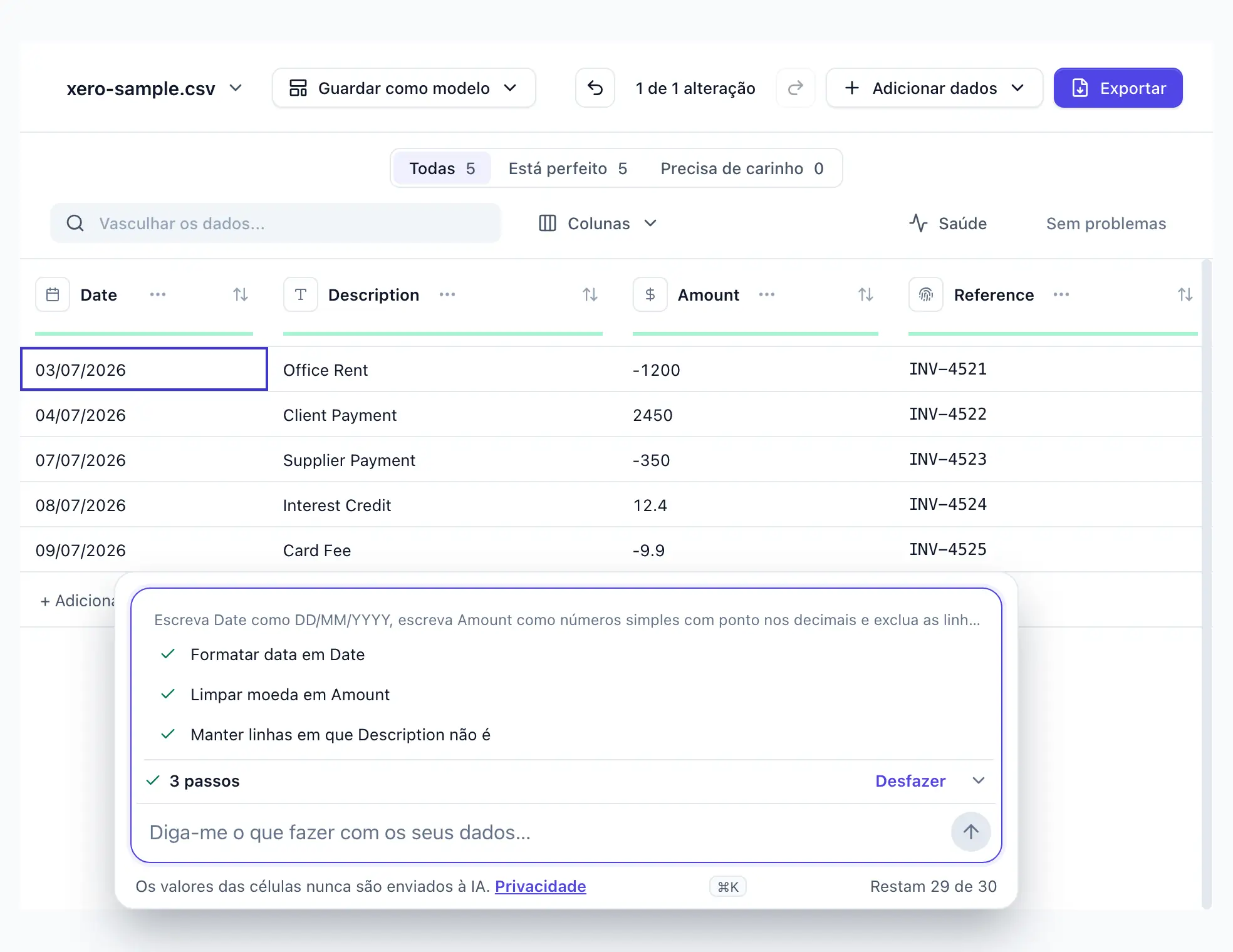Open the Privacidade link
This screenshot has height=952, width=1233.
(541, 886)
